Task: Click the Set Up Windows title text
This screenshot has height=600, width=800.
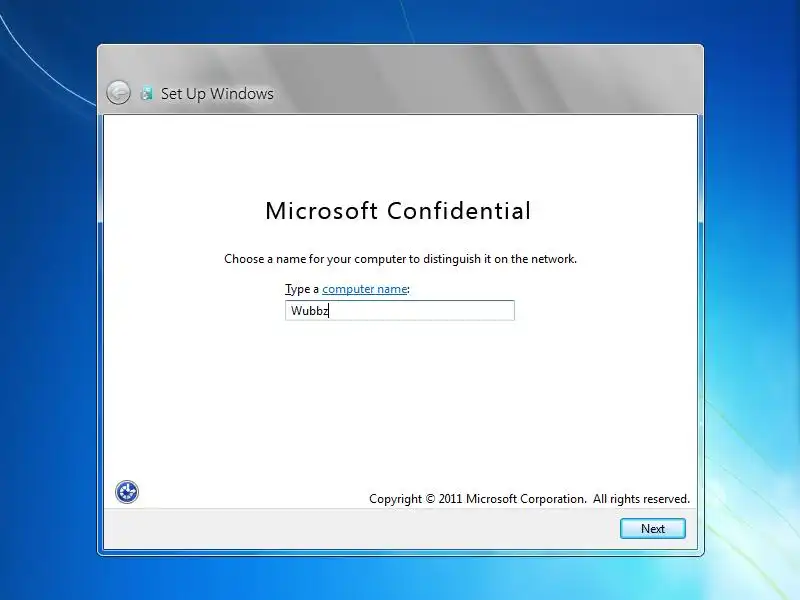Action: tap(217, 93)
